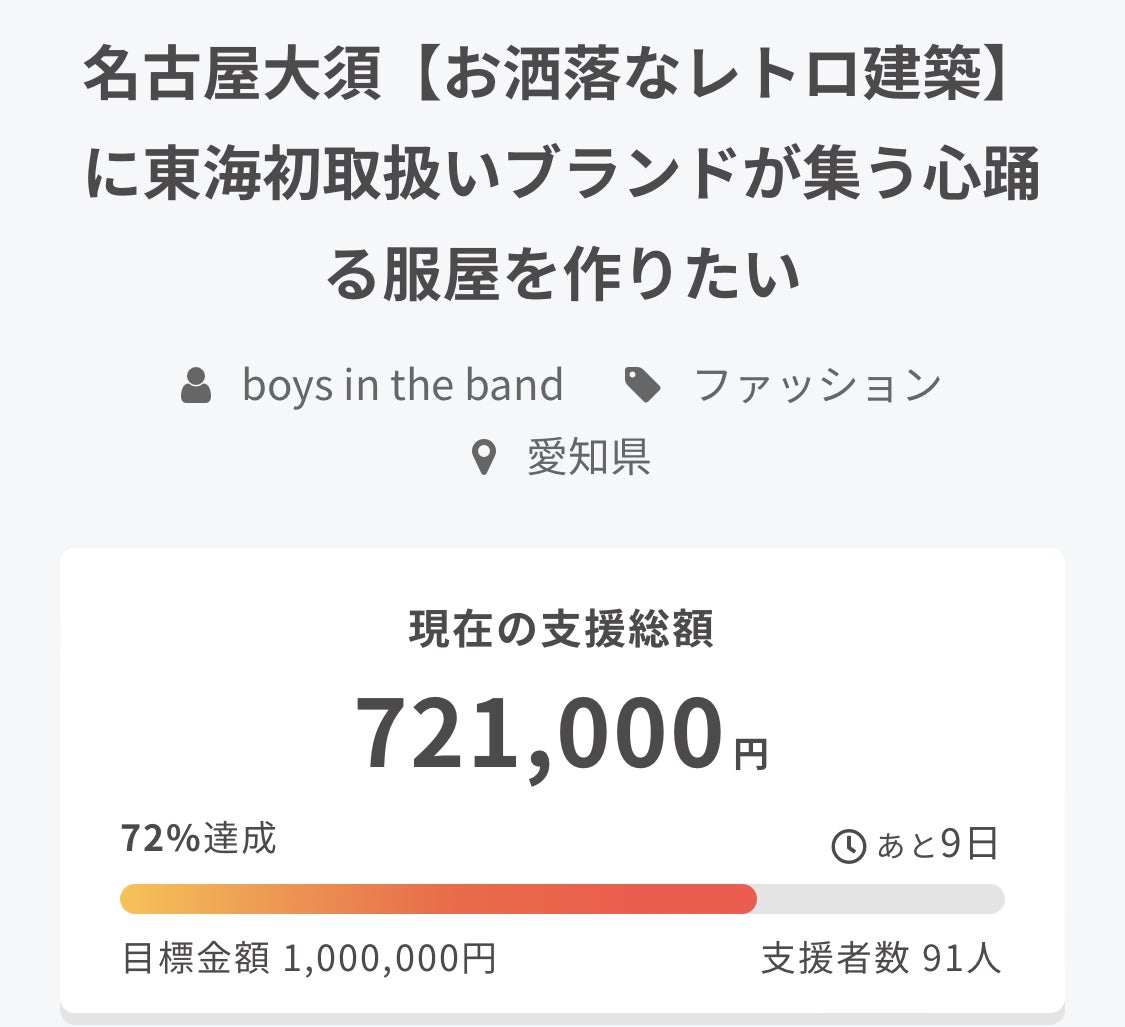
Task: Click the person icon beside boys in the band
Action: pyautogui.click(x=196, y=386)
